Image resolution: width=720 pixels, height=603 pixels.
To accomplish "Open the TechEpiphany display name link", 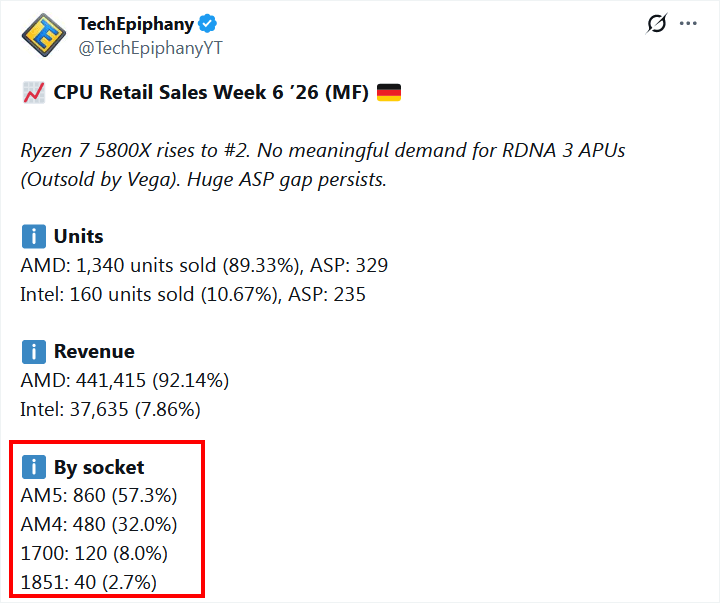I will [136, 24].
